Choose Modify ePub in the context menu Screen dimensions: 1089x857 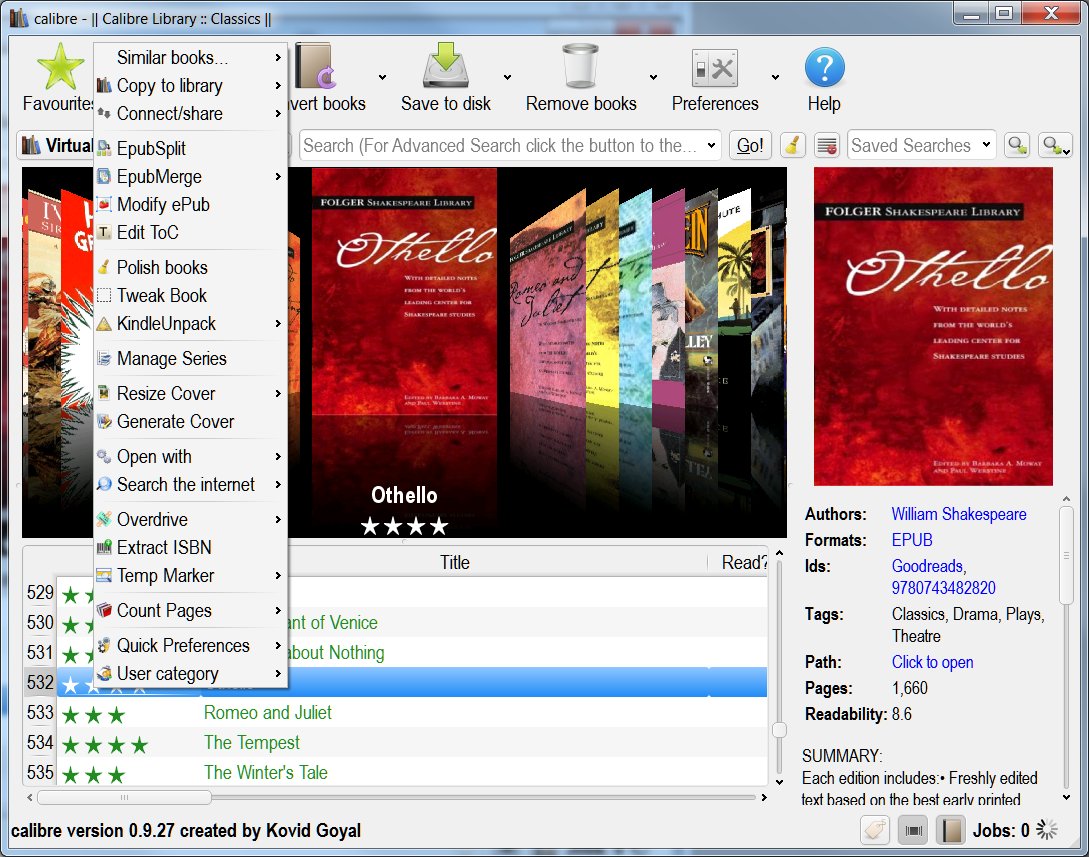(190, 204)
